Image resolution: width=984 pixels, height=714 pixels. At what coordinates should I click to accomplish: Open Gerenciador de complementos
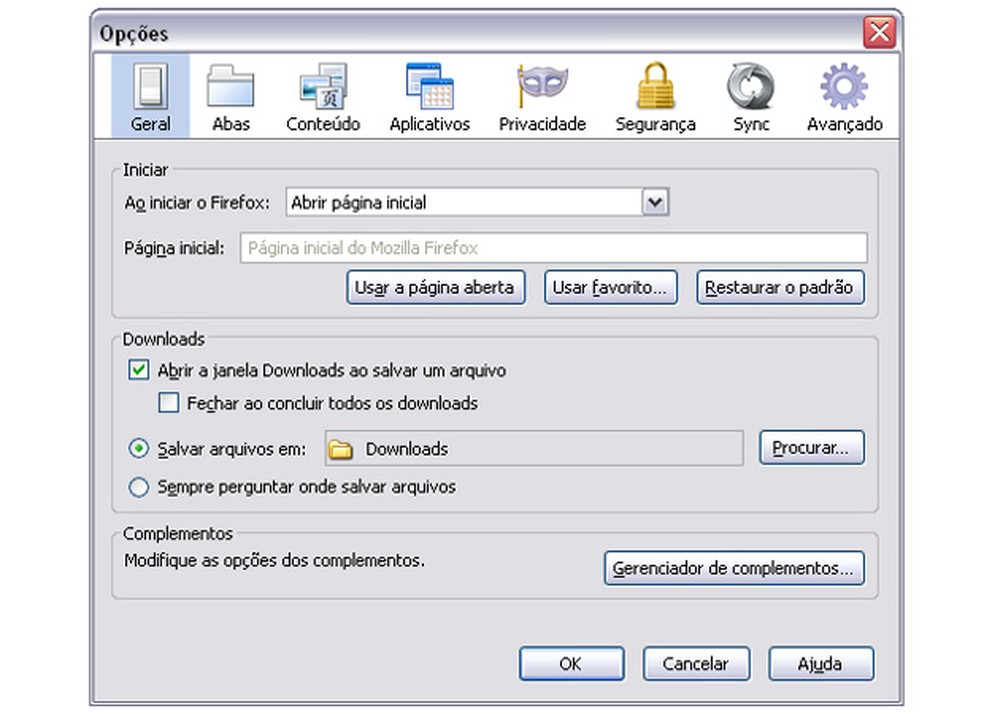coord(734,568)
